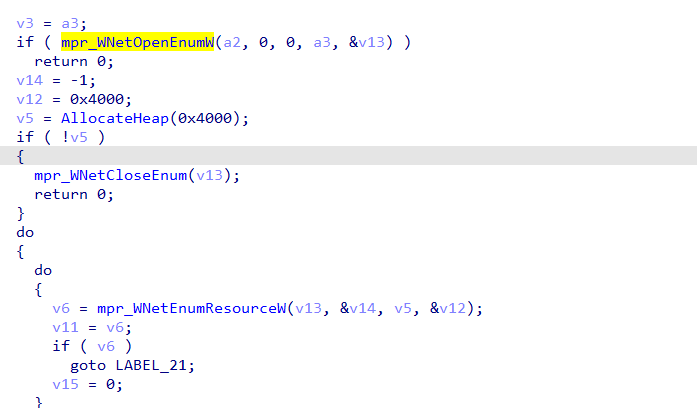
Task: Click variable v15 set to zero
Action: pos(65,384)
